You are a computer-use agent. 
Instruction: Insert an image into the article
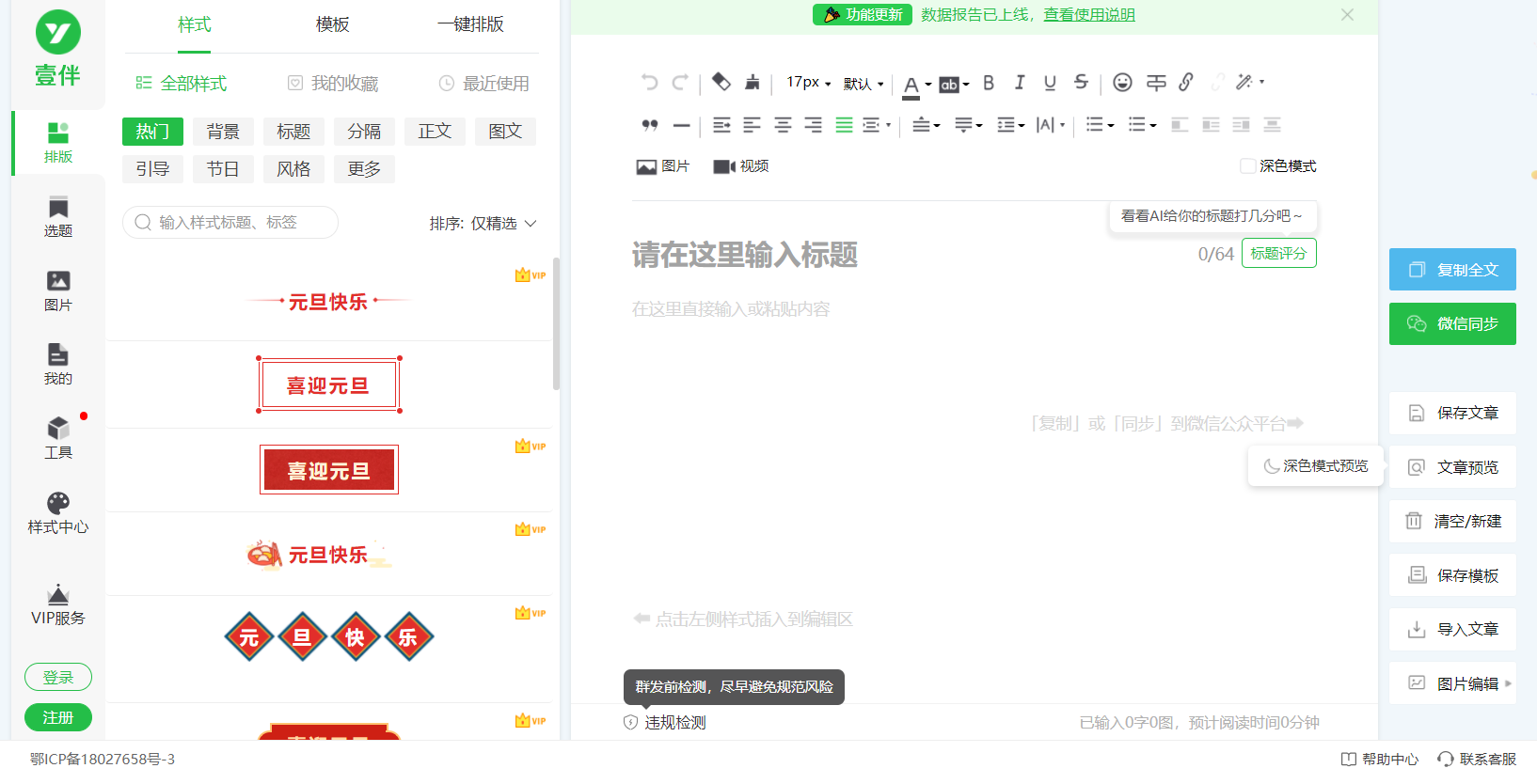663,166
